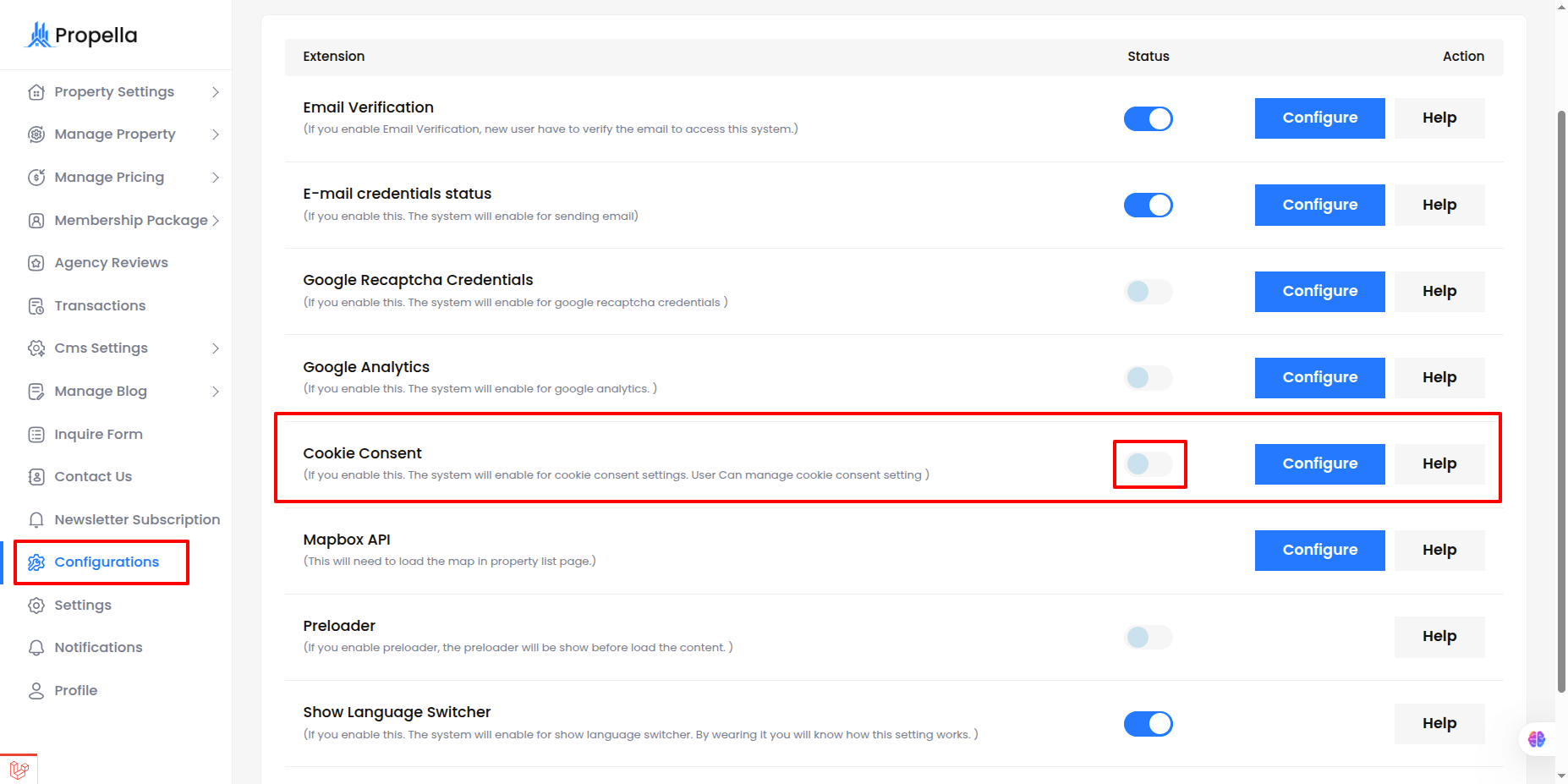Click the Propella logo icon
Screen dimensions: 1568x784
[39, 35]
